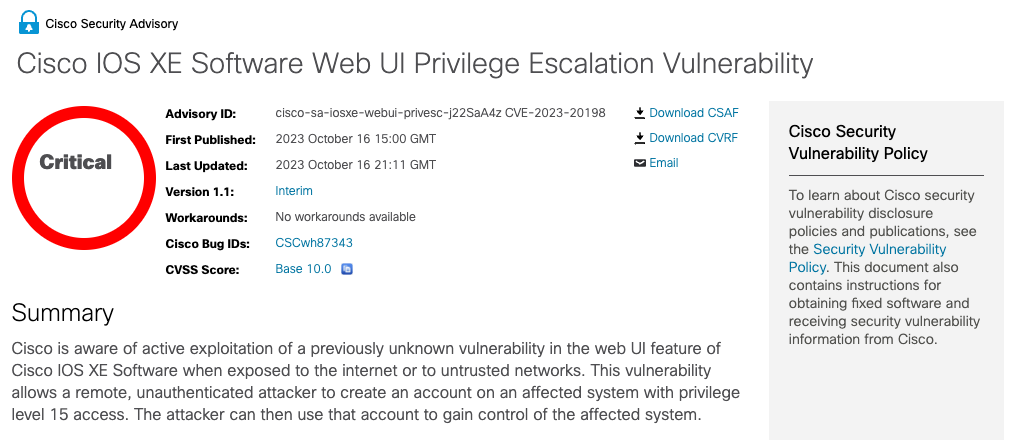Click the advisory title heading
The width and height of the screenshot is (1014, 440).
(x=415, y=65)
